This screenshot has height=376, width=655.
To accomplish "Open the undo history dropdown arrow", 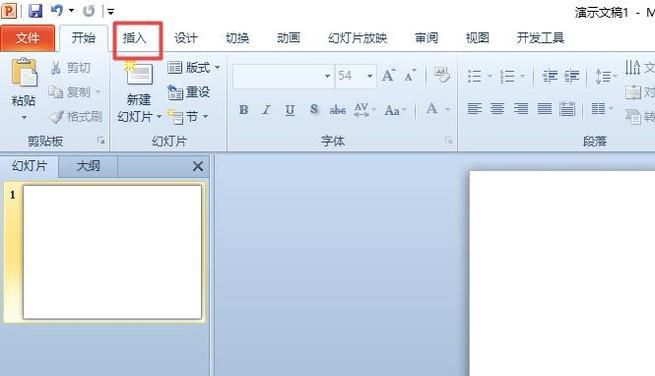I will [x=71, y=11].
